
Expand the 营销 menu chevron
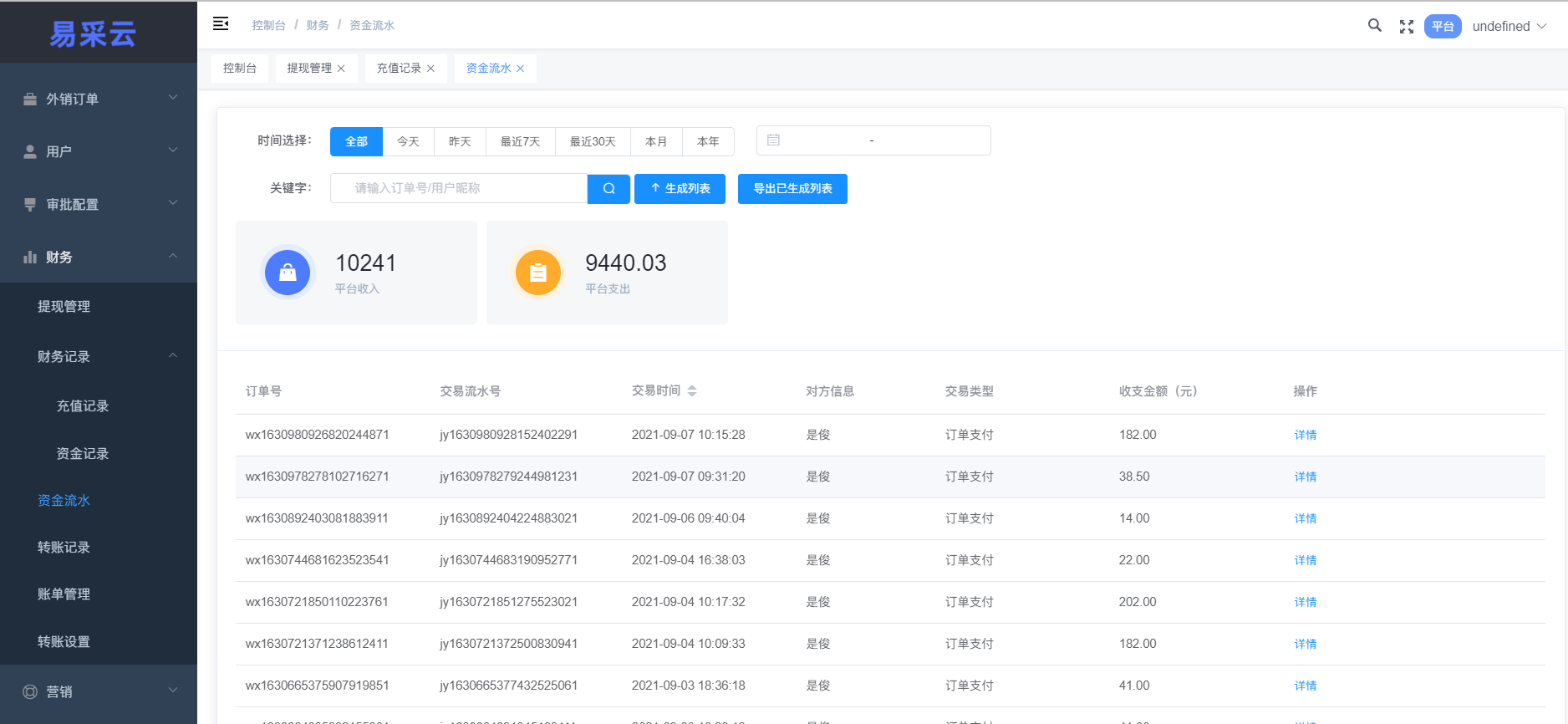pyautogui.click(x=173, y=691)
